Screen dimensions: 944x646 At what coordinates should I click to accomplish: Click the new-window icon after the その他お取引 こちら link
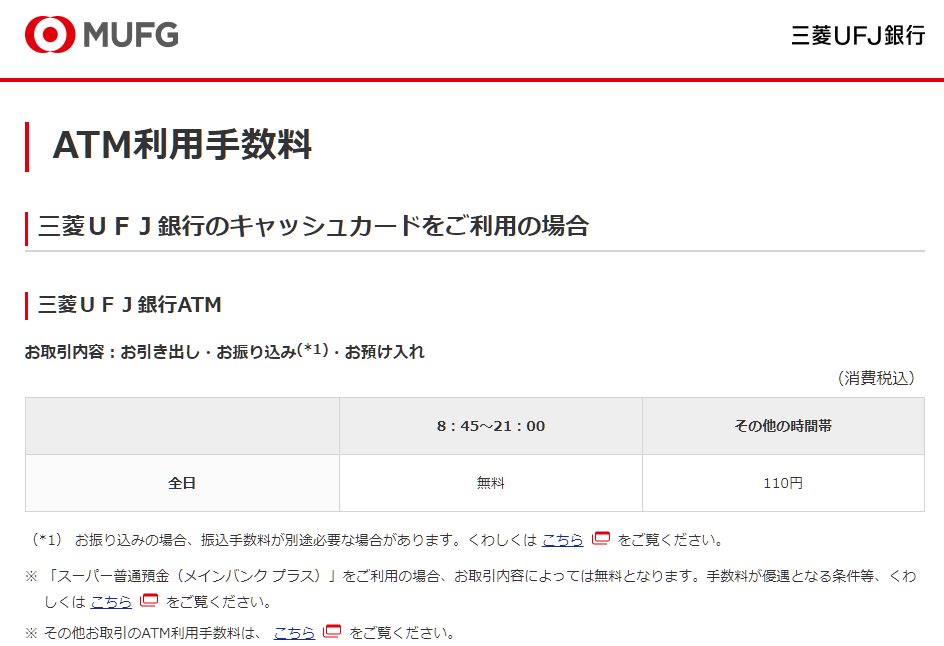pos(332,632)
